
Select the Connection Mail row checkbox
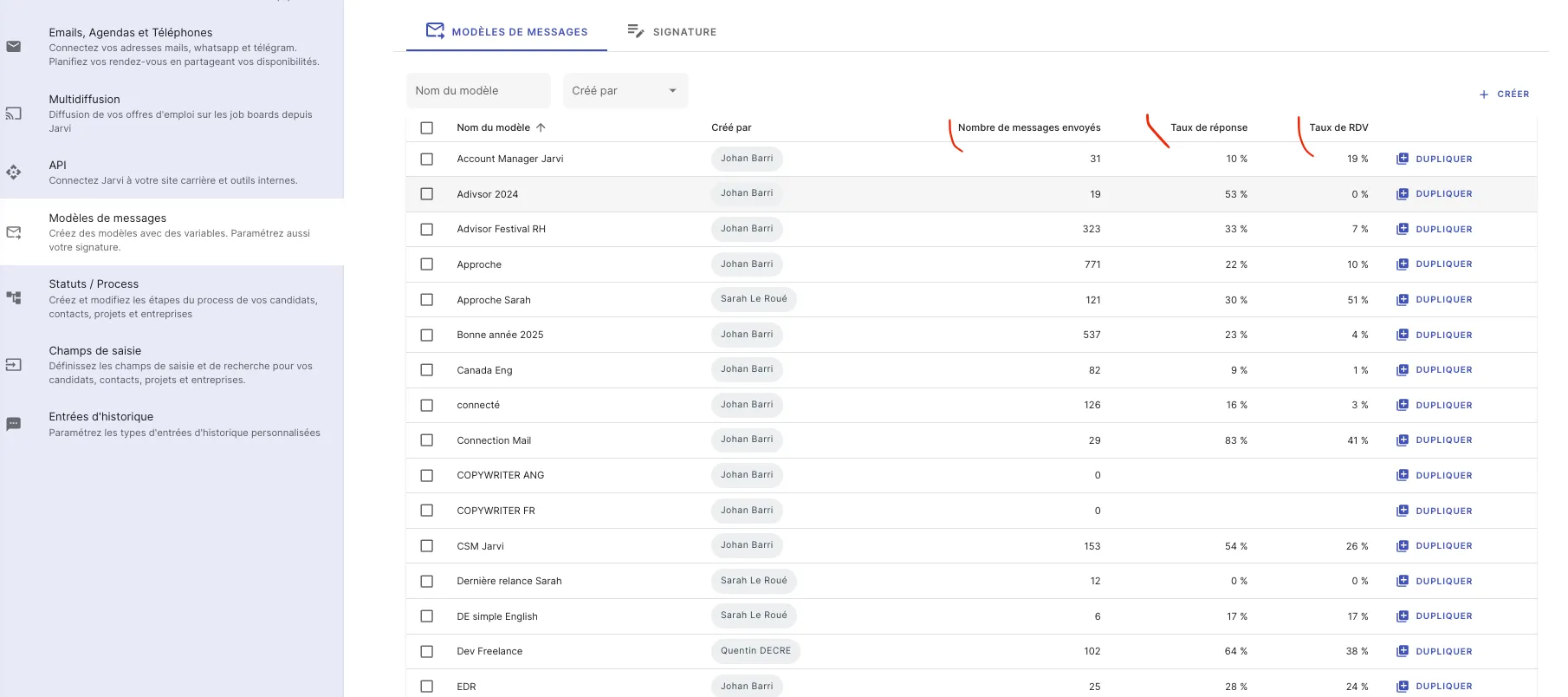[426, 440]
